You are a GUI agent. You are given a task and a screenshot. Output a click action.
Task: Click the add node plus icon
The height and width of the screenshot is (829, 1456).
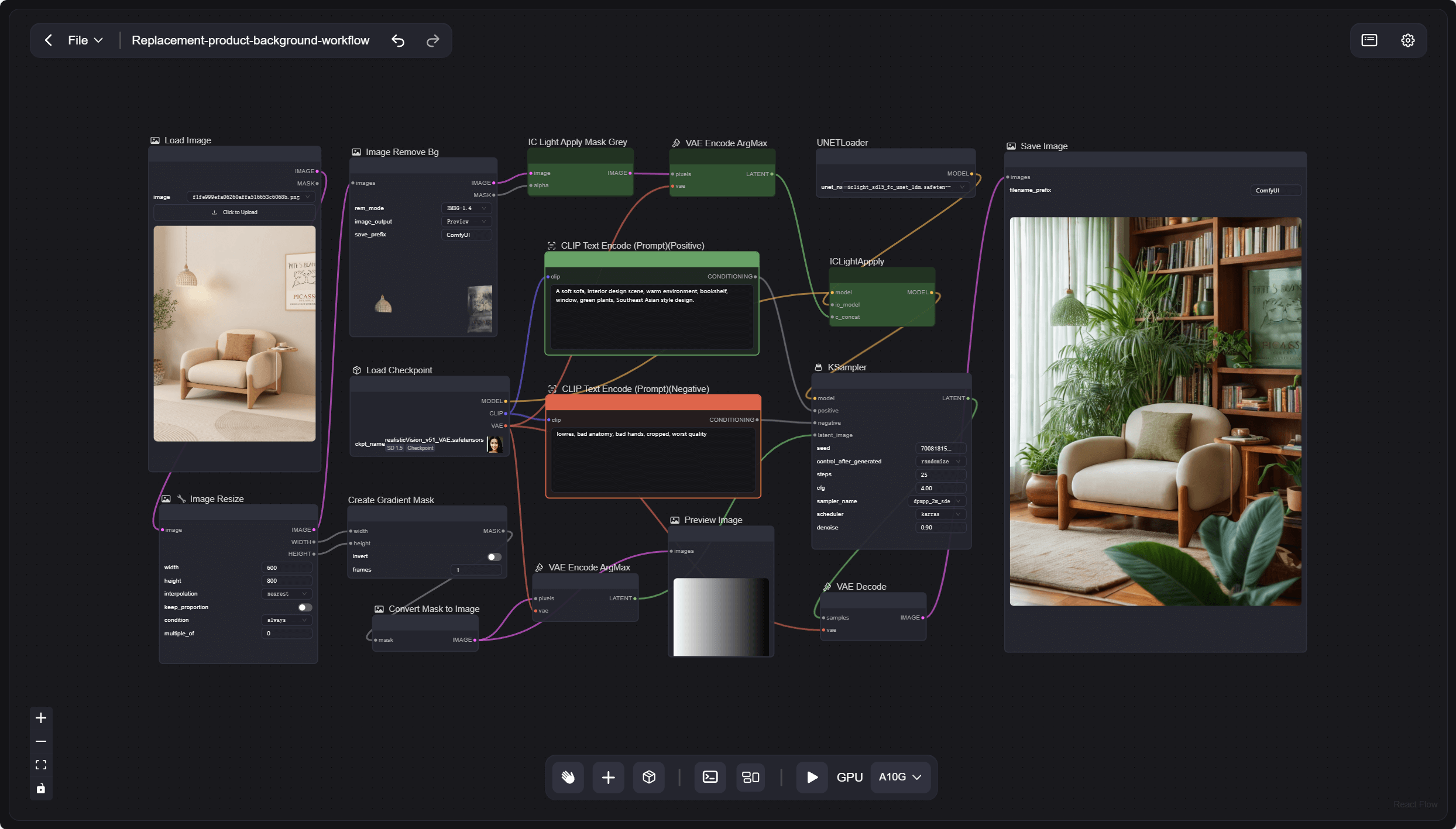point(608,777)
